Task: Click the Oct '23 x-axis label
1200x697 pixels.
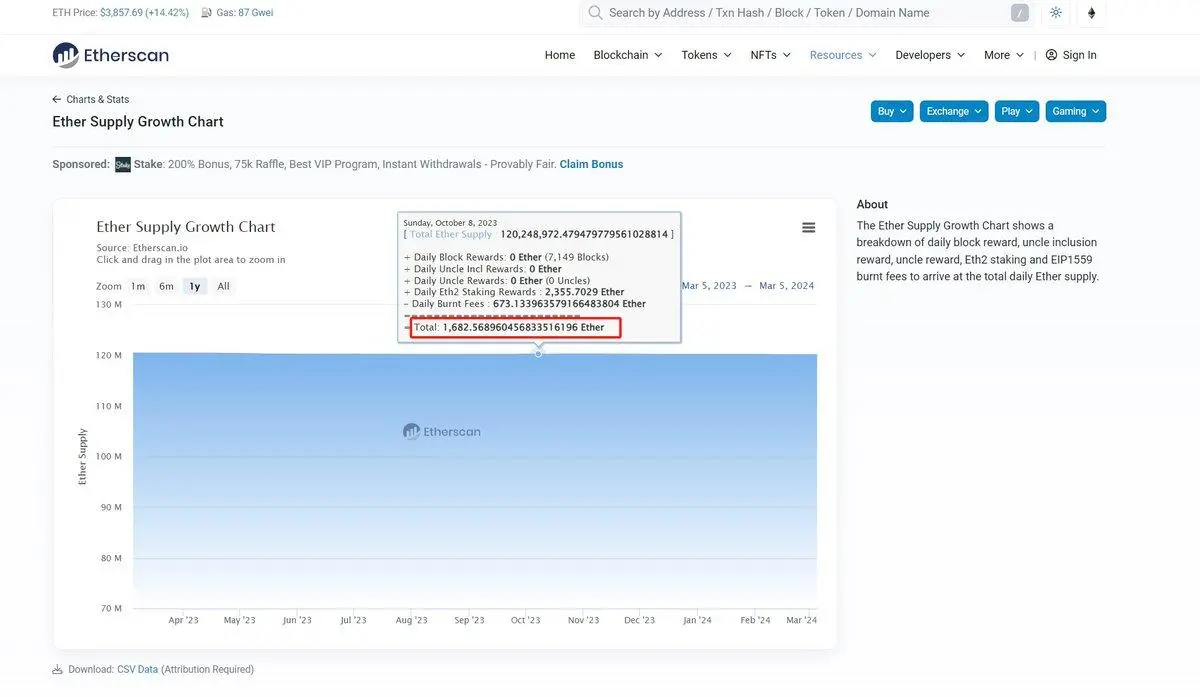Action: point(525,620)
